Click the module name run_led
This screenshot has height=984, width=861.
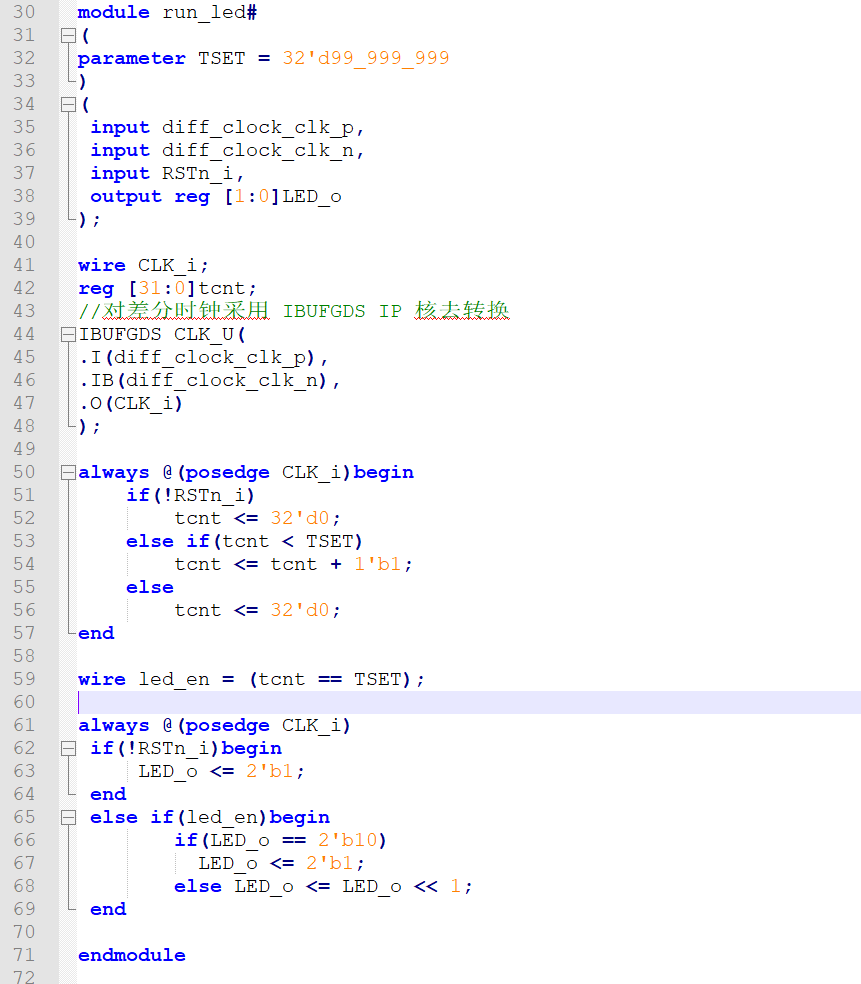pos(210,12)
